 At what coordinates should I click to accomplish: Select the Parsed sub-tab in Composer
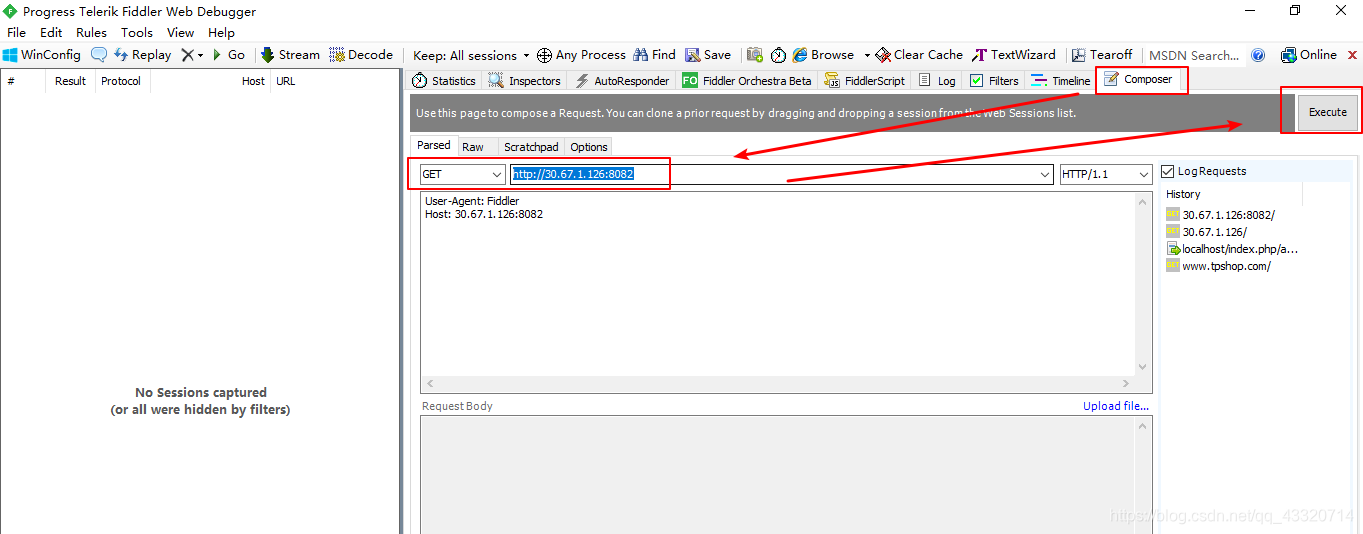[x=434, y=146]
